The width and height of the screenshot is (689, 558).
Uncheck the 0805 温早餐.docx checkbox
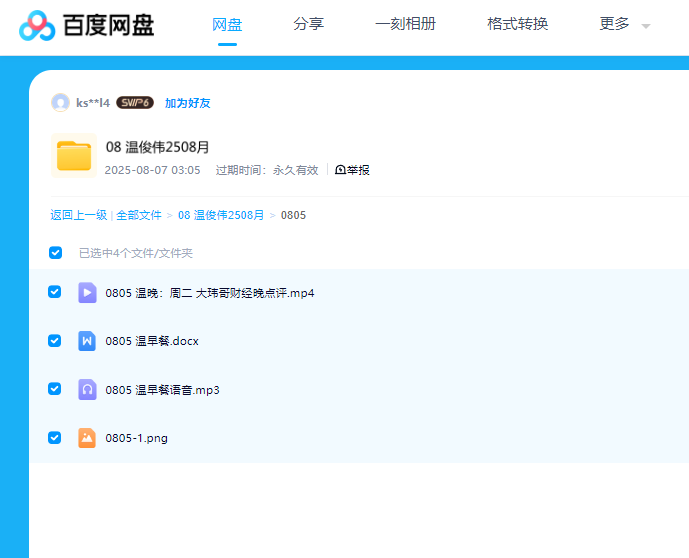[x=55, y=340]
